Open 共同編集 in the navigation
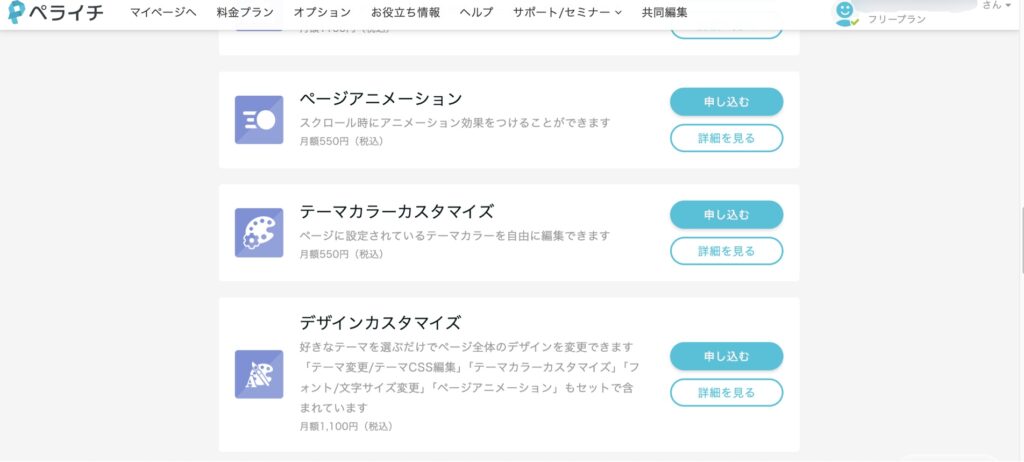Image resolution: width=1024 pixels, height=462 pixels. point(664,12)
